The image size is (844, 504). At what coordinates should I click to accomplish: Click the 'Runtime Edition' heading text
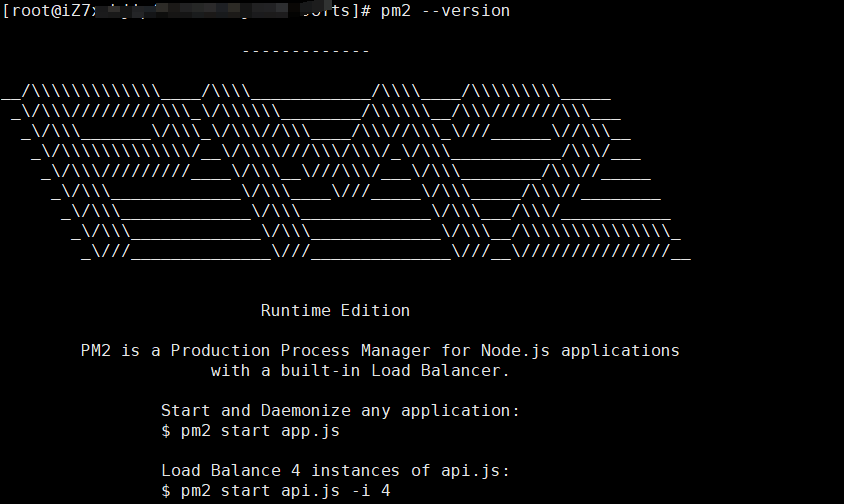pyautogui.click(x=335, y=311)
